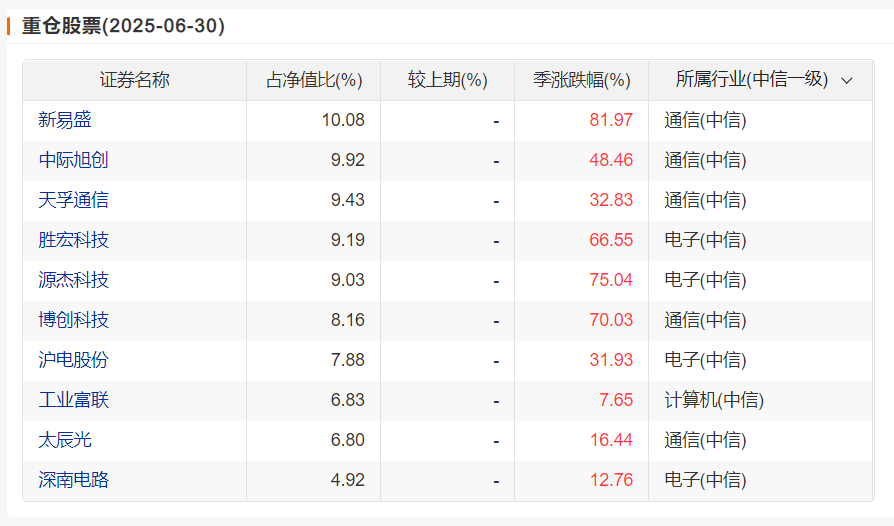Screen dimensions: 894x526
Task: Select the 32.83 quarterly change value
Action: coord(611,199)
